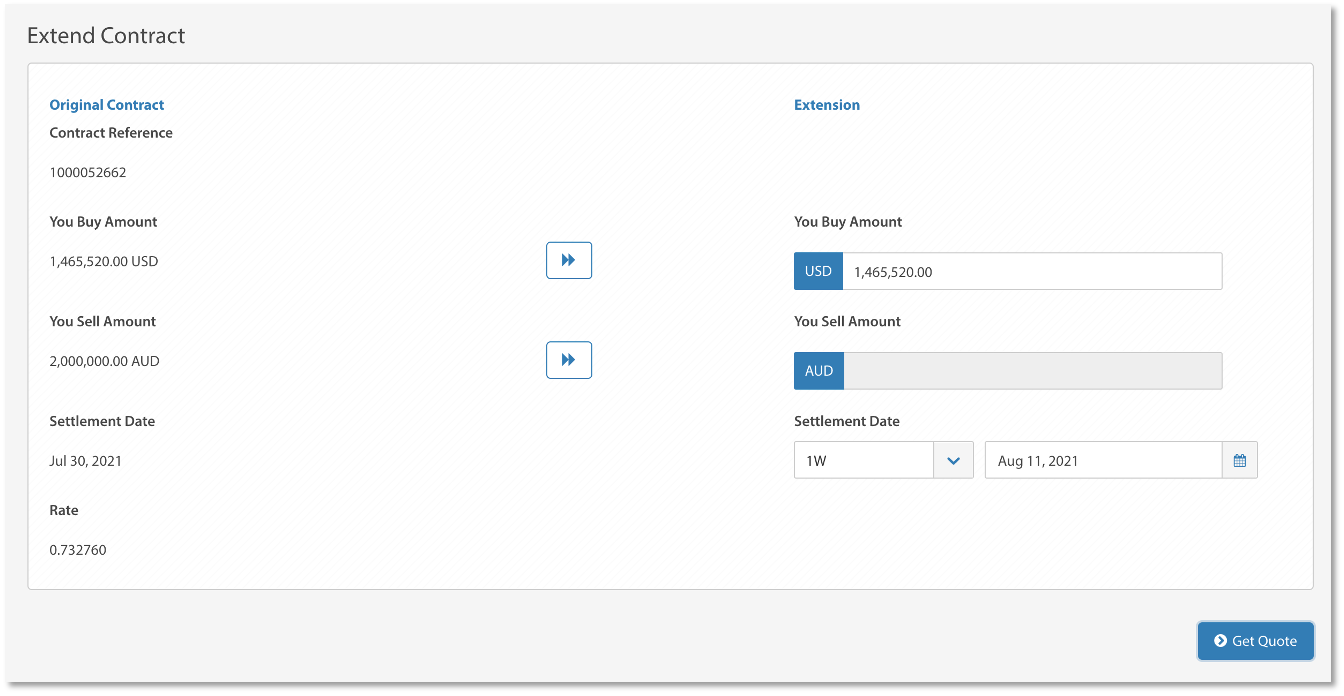Viewport: 1344px width, 696px height.
Task: Click the rate value 0.732760
Action: point(78,550)
